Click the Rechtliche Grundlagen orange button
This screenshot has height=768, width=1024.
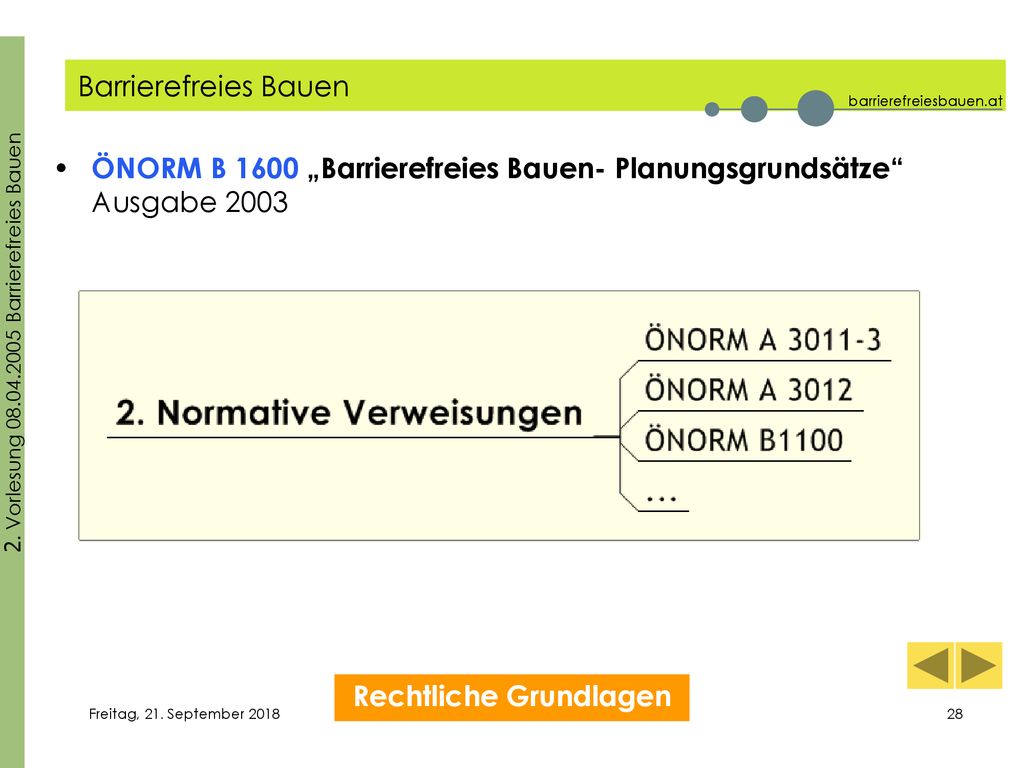tap(512, 697)
